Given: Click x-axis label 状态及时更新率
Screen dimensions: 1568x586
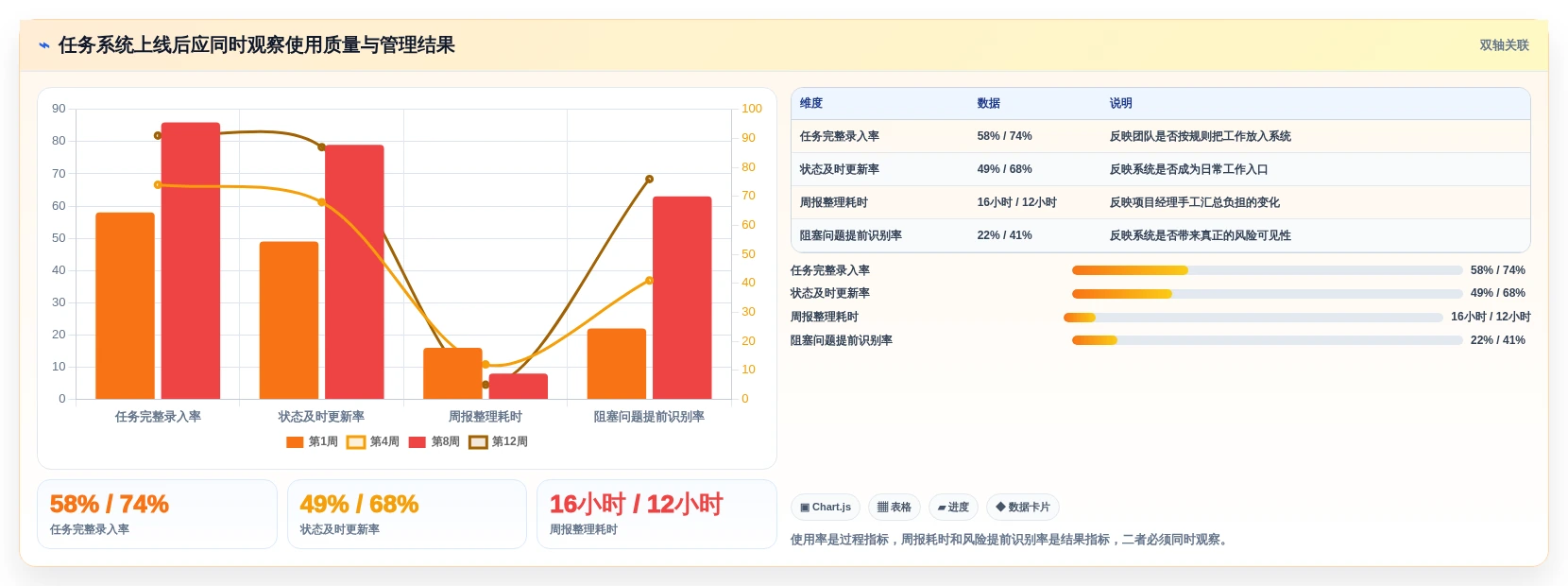Looking at the screenshot, I should point(321,417).
